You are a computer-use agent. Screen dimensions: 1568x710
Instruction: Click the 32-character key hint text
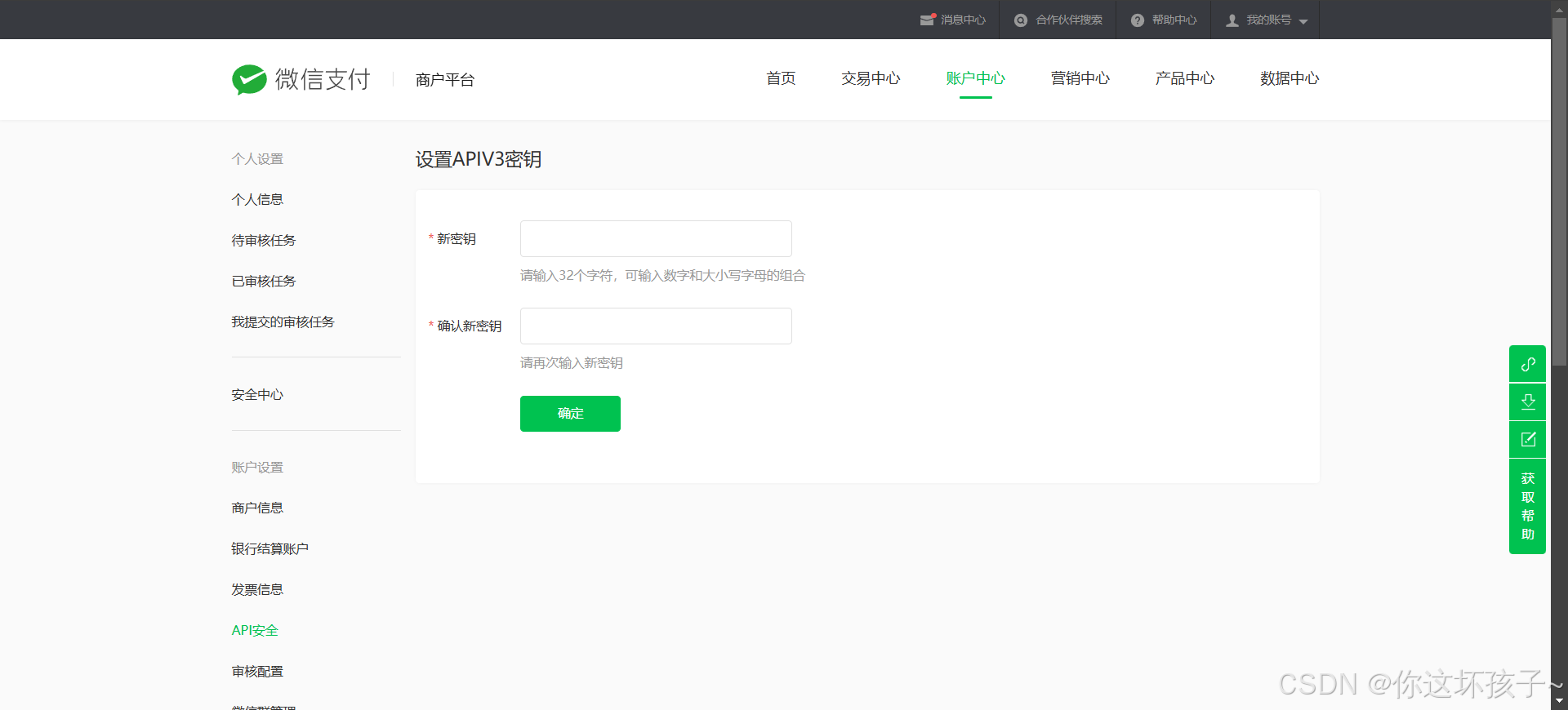click(662, 276)
